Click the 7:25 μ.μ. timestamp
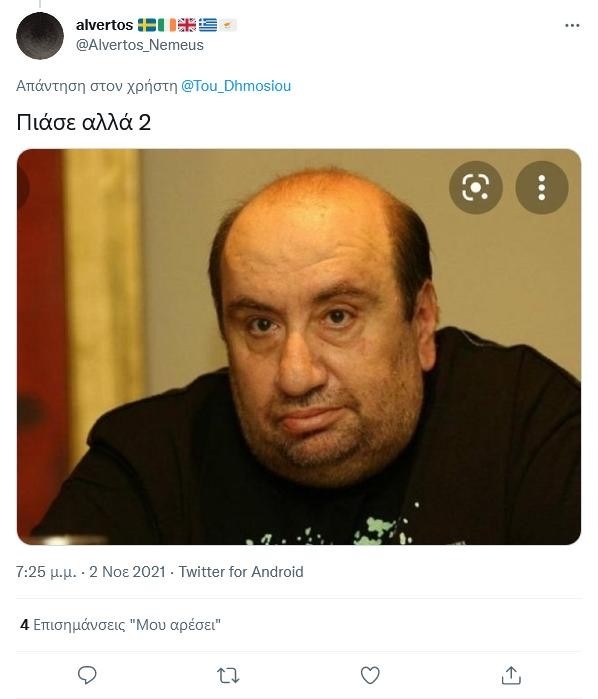598x699 pixels. click(x=46, y=572)
